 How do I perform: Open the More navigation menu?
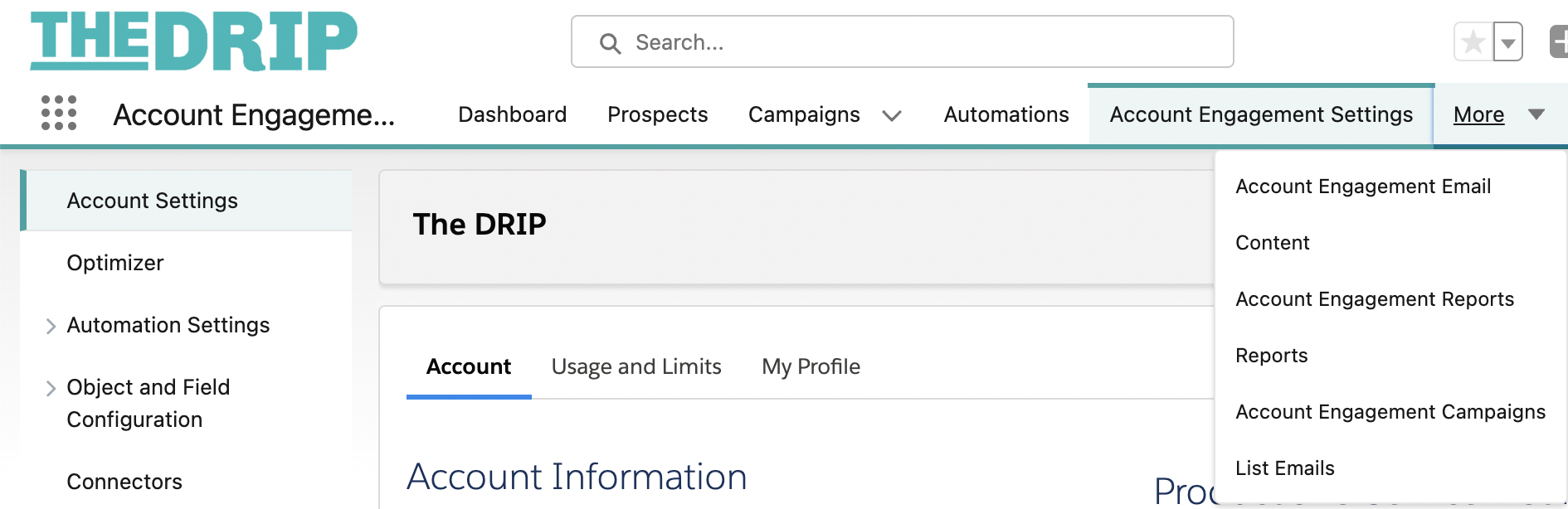1499,114
